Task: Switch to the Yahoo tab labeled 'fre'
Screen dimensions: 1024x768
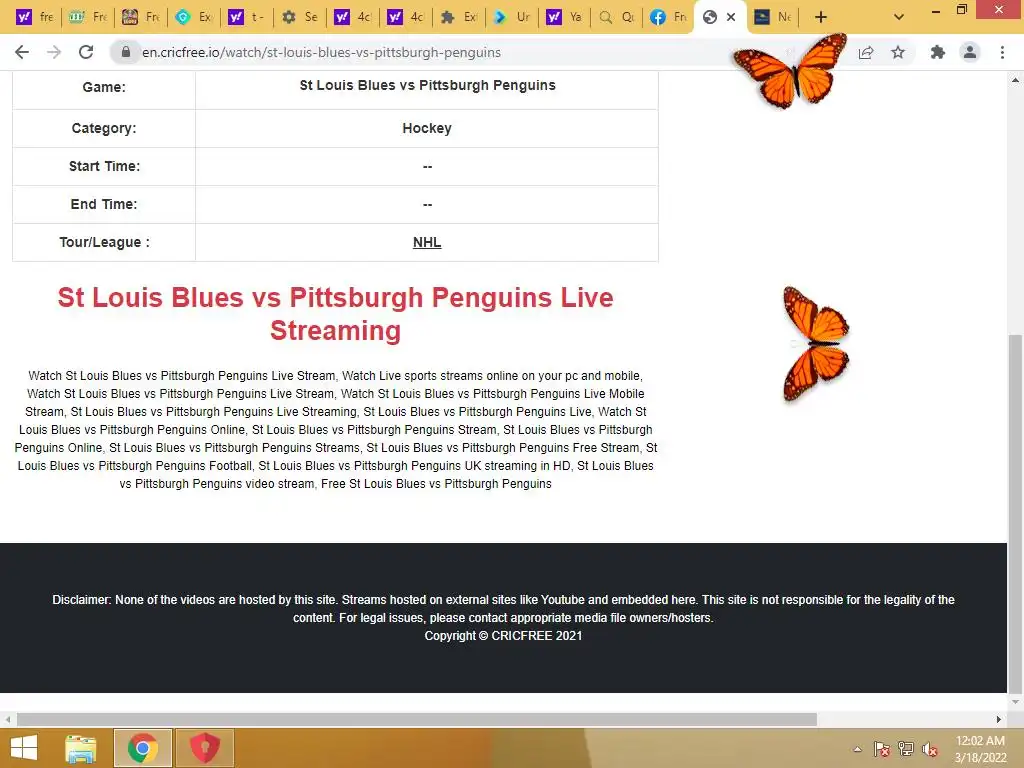Action: click(x=35, y=17)
